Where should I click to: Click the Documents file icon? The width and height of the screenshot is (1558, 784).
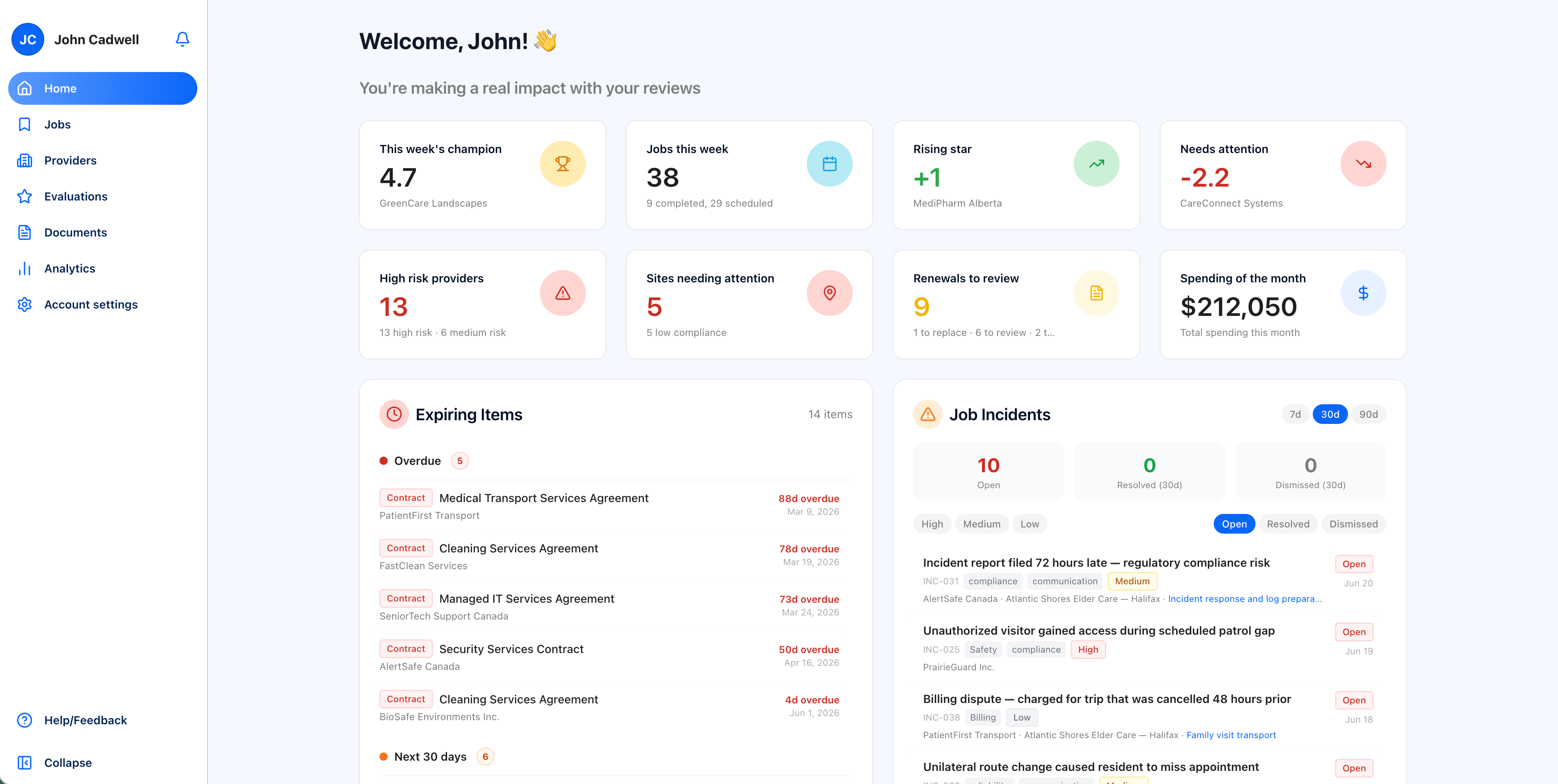[25, 232]
